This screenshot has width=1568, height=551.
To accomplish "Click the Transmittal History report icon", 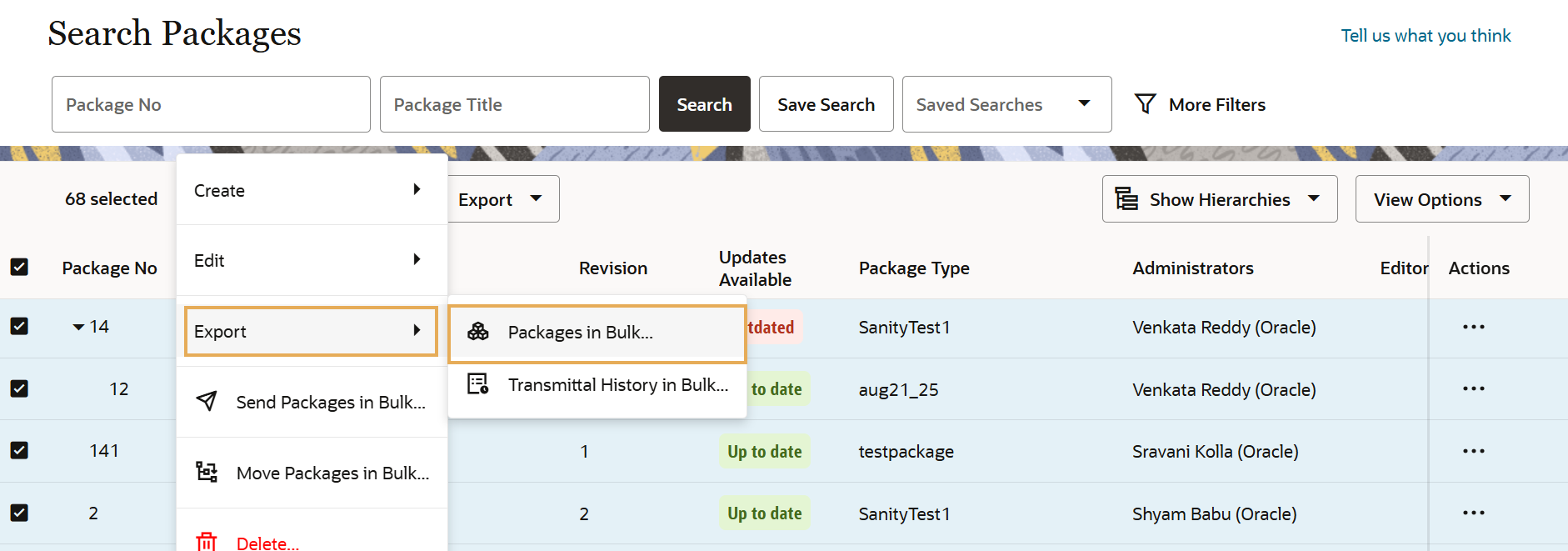I will 478,384.
